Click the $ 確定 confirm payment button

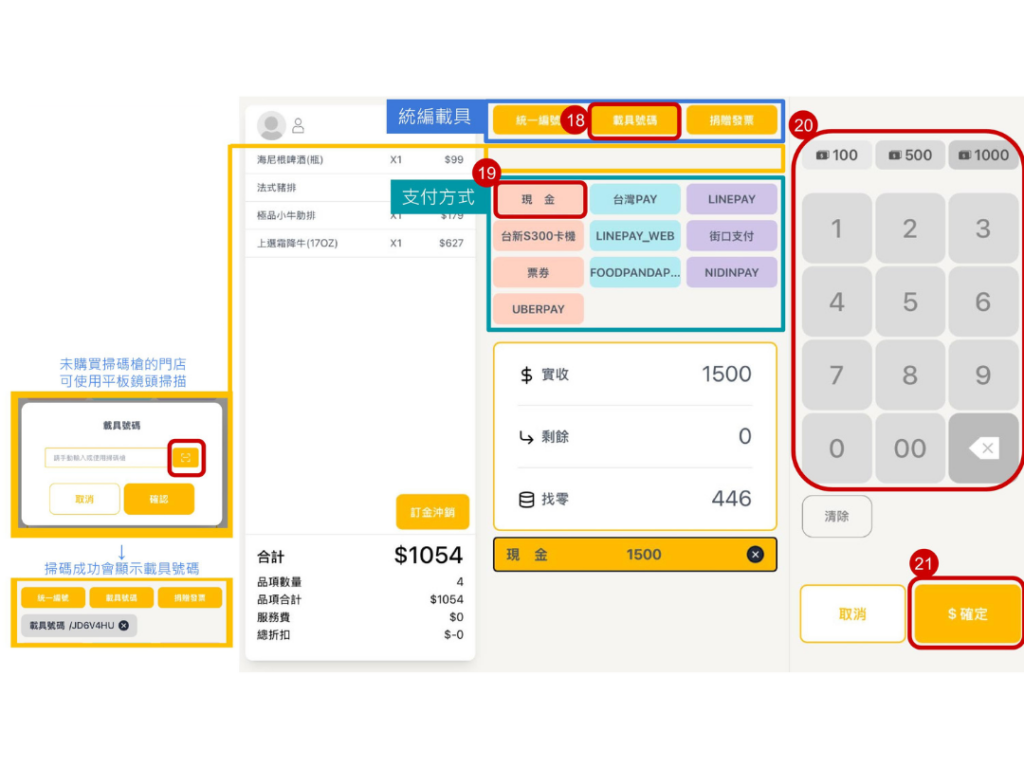[x=967, y=613]
